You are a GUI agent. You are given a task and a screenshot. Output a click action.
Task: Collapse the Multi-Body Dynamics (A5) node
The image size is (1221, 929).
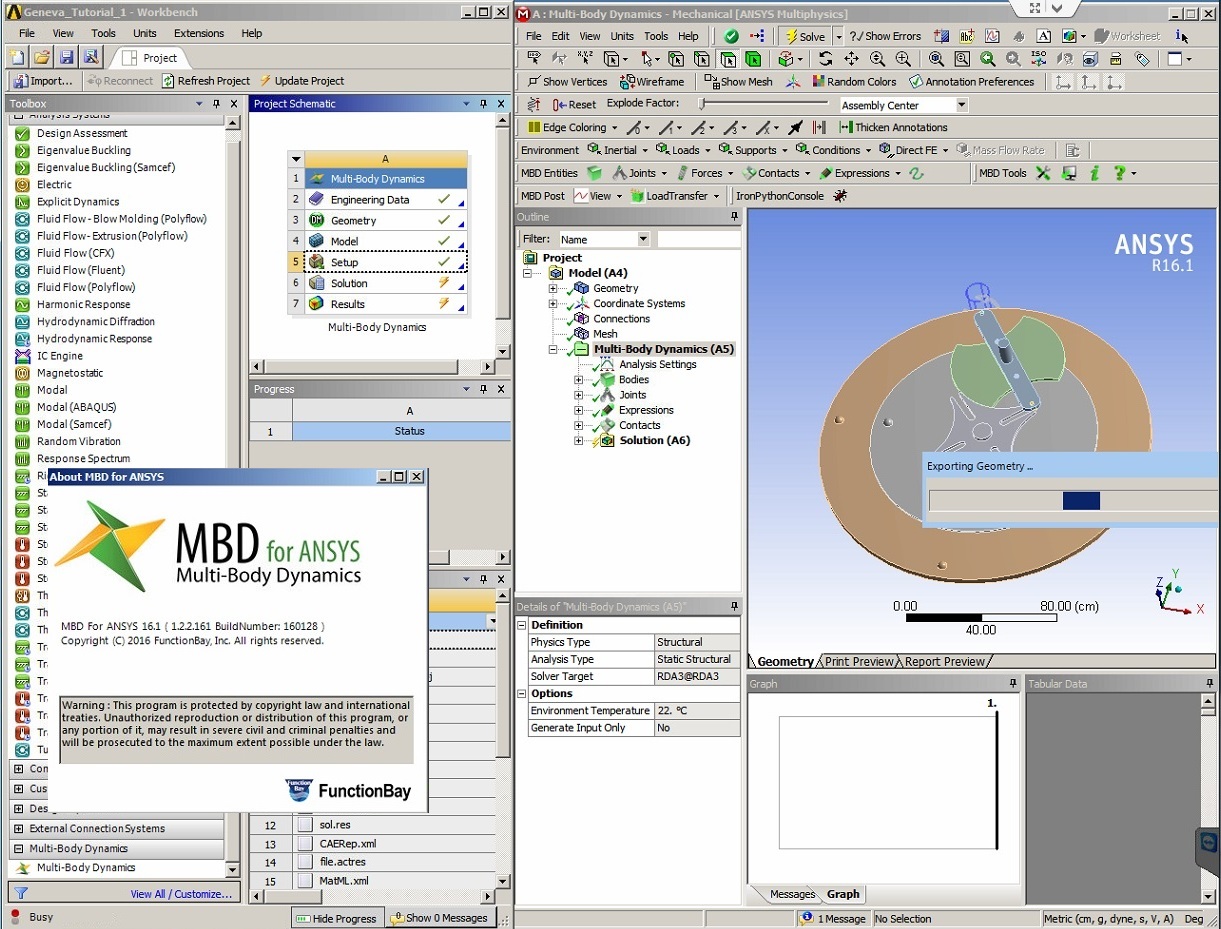click(x=552, y=350)
